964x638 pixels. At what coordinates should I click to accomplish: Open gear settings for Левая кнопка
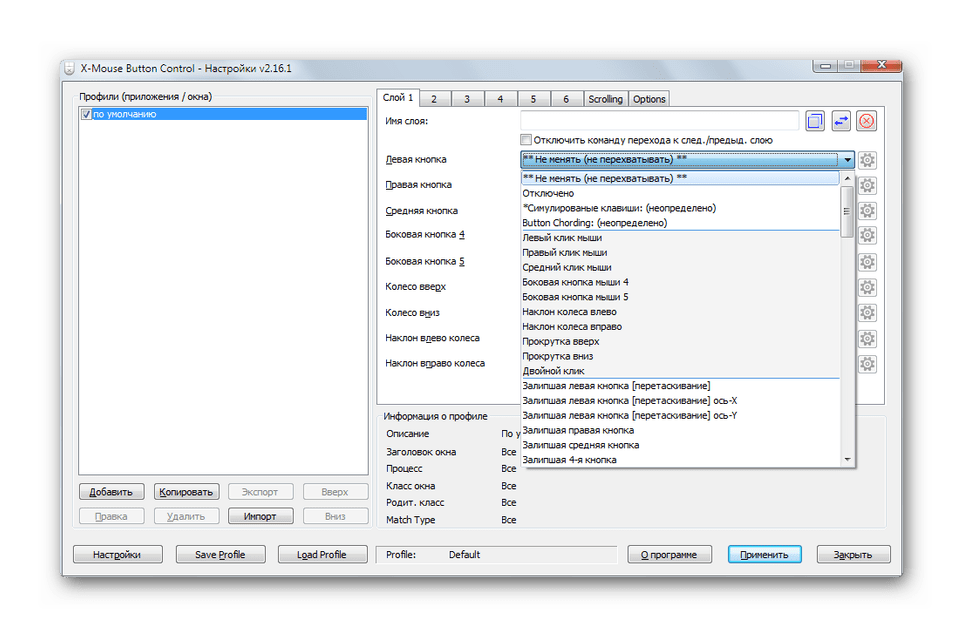867,160
